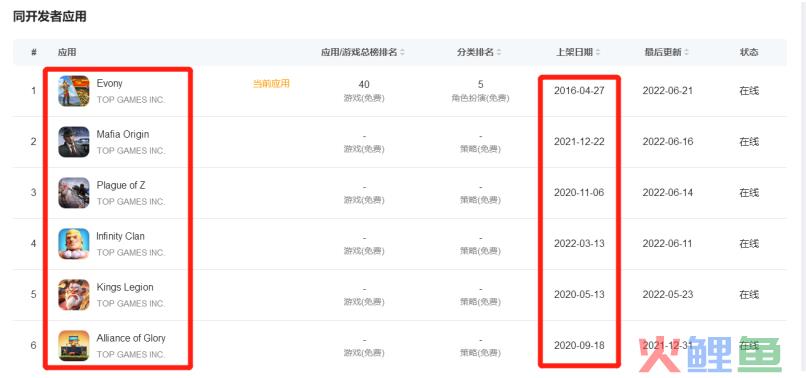This screenshot has width=806, height=378.
Task: Click 在线 status for Mafia Origin
Action: click(x=749, y=141)
